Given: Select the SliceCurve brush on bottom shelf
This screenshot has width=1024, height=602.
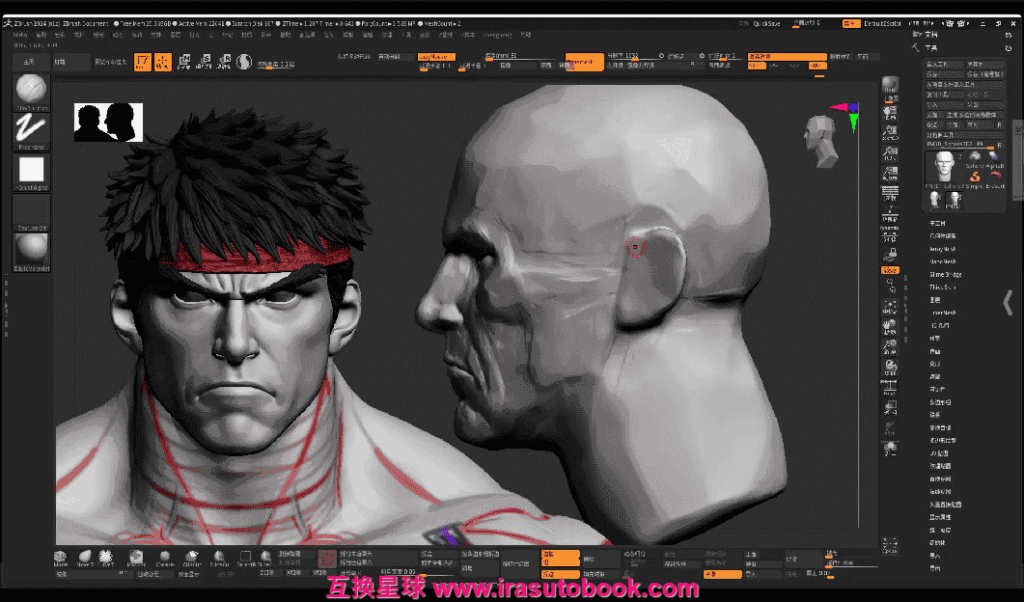Looking at the screenshot, I should point(219,558).
